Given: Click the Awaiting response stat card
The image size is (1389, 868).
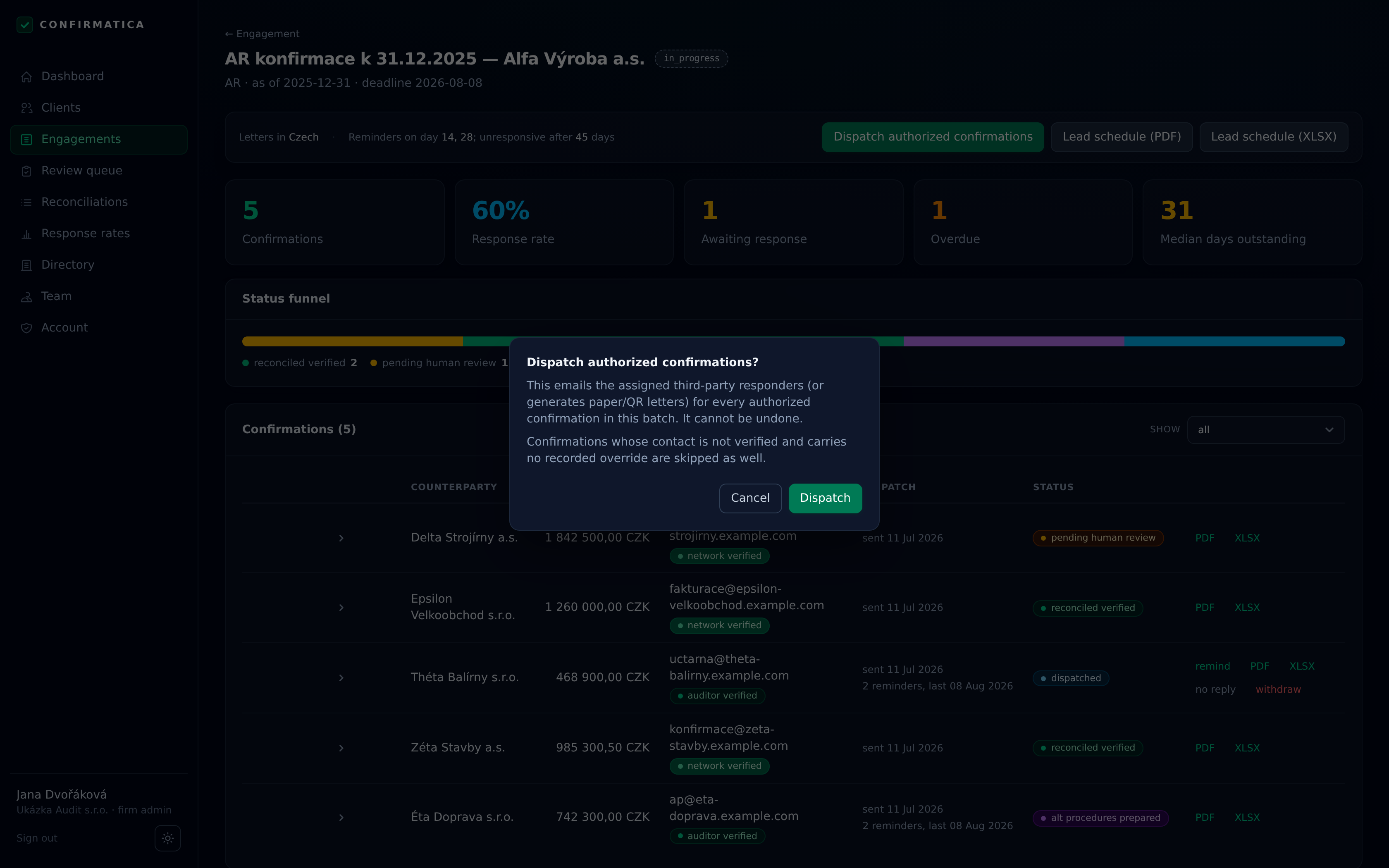Looking at the screenshot, I should 793,223.
